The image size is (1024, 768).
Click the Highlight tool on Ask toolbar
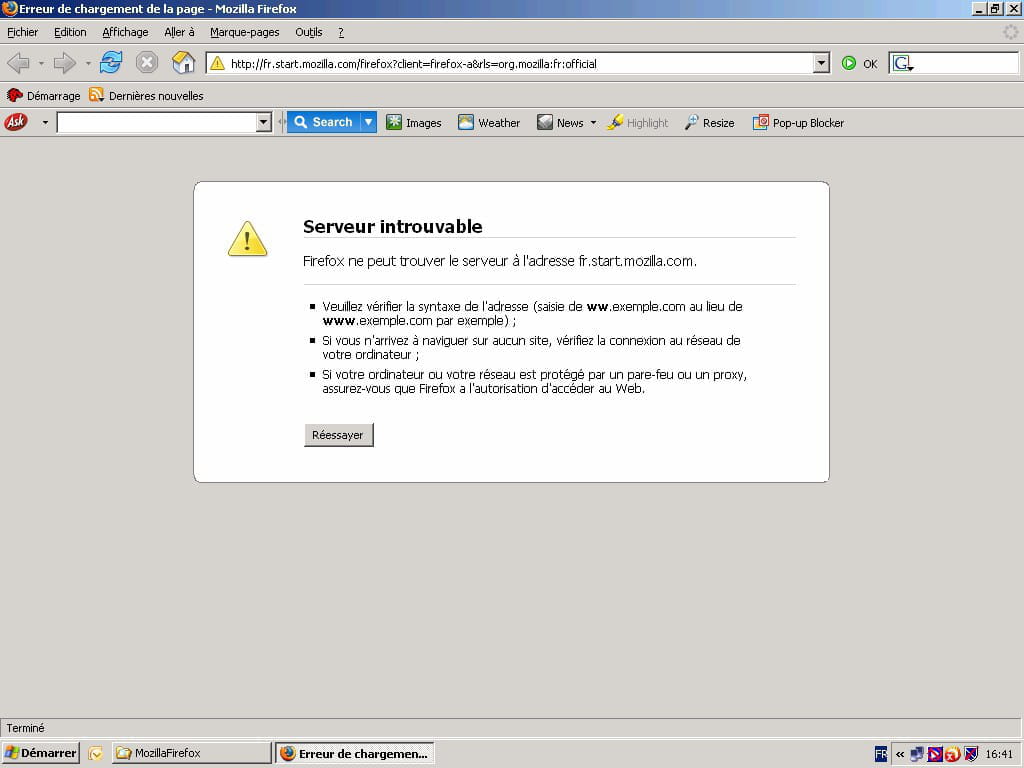pyautogui.click(x=637, y=123)
